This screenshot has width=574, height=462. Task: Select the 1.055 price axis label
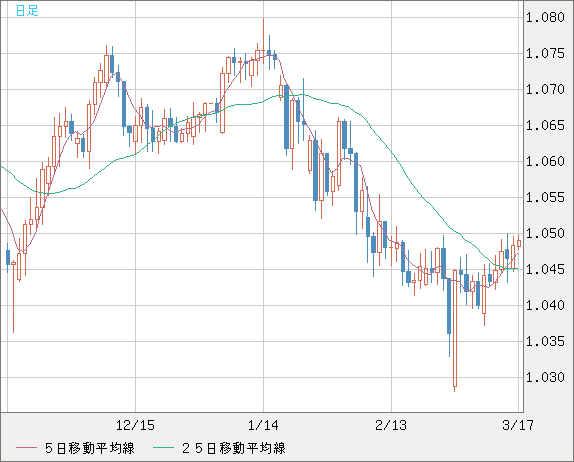545,198
